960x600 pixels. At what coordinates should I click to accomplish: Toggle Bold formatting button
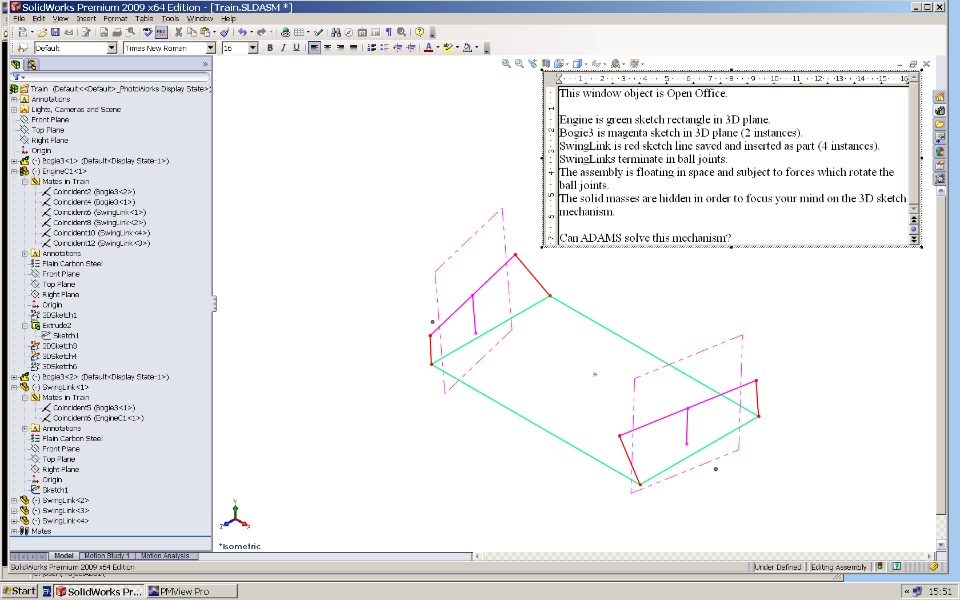tap(270, 48)
